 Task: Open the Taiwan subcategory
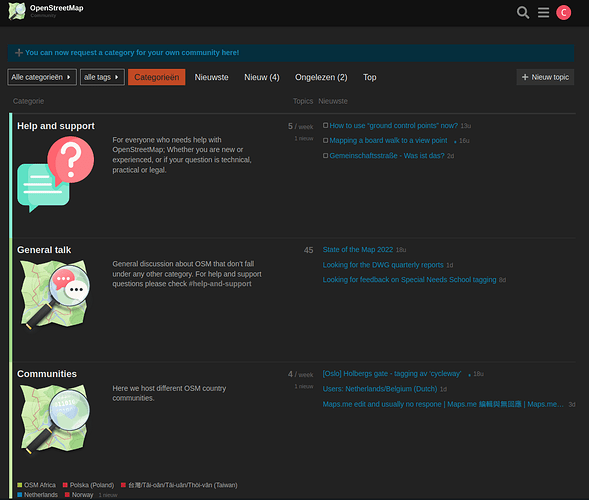click(179, 485)
